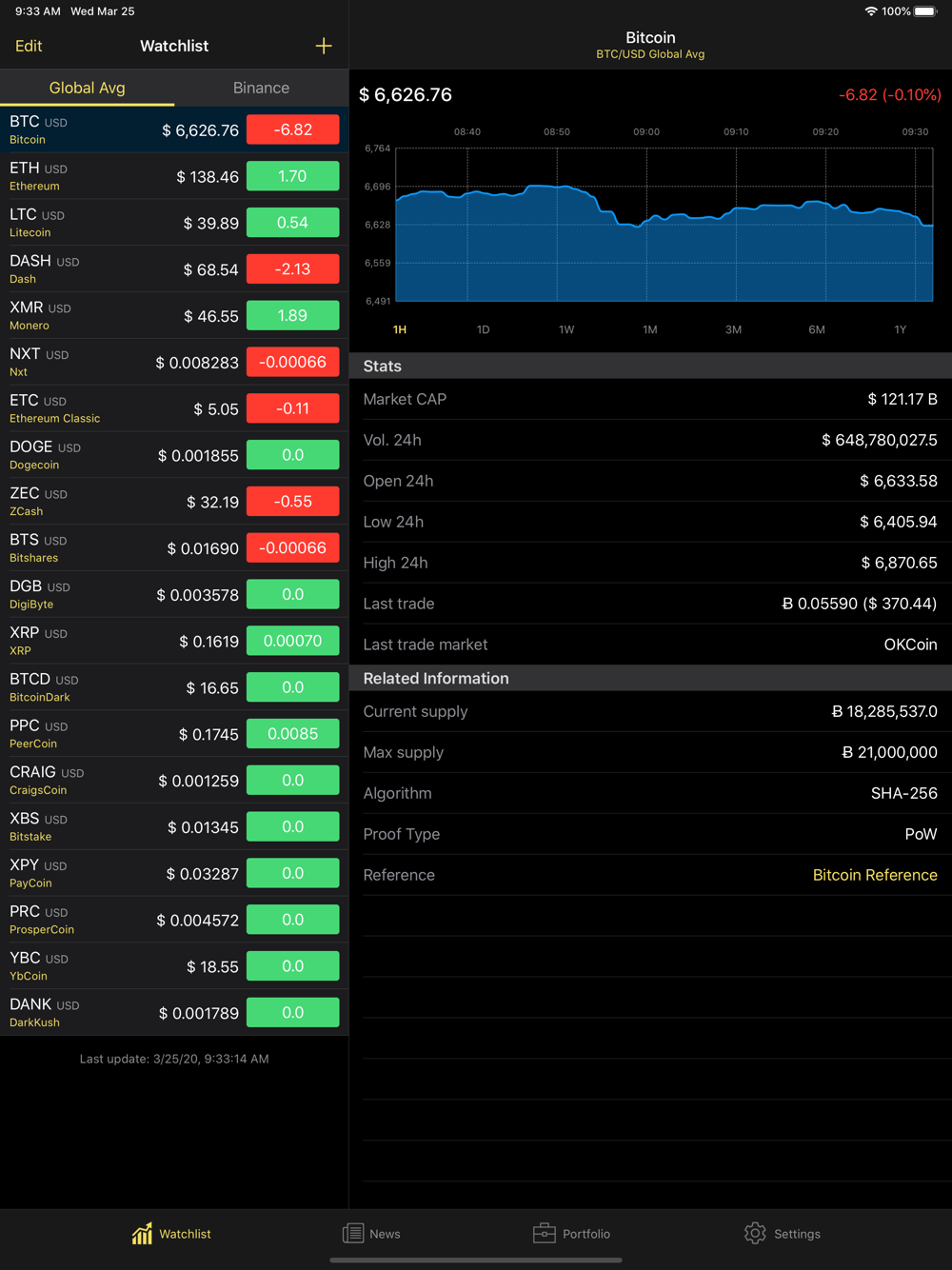Image resolution: width=952 pixels, height=1270 pixels.
Task: Select the Bitstake XBS watchlist row
Action: 174,827
